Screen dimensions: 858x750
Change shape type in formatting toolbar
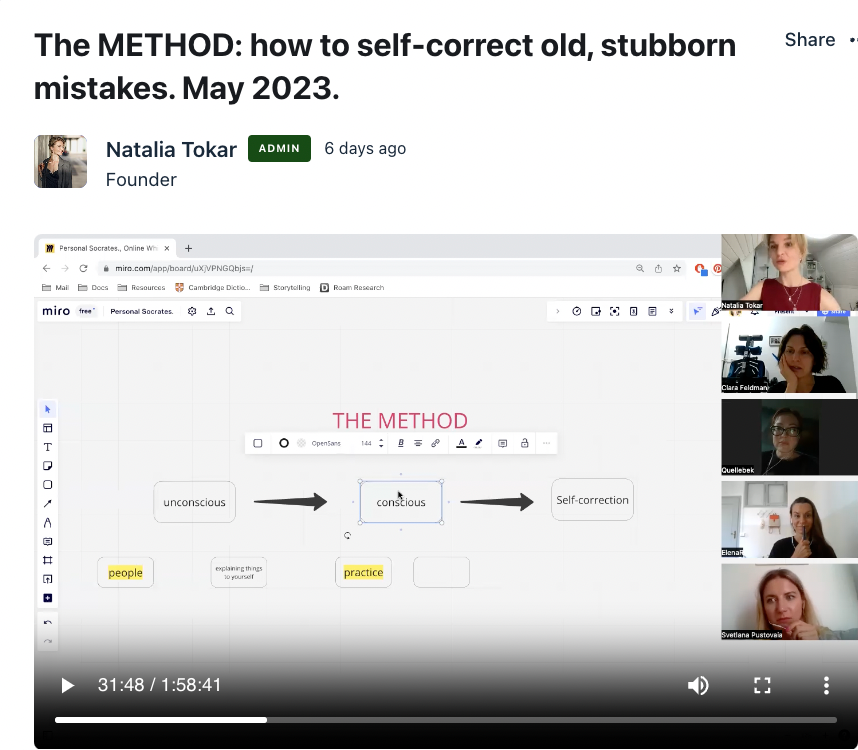point(258,443)
